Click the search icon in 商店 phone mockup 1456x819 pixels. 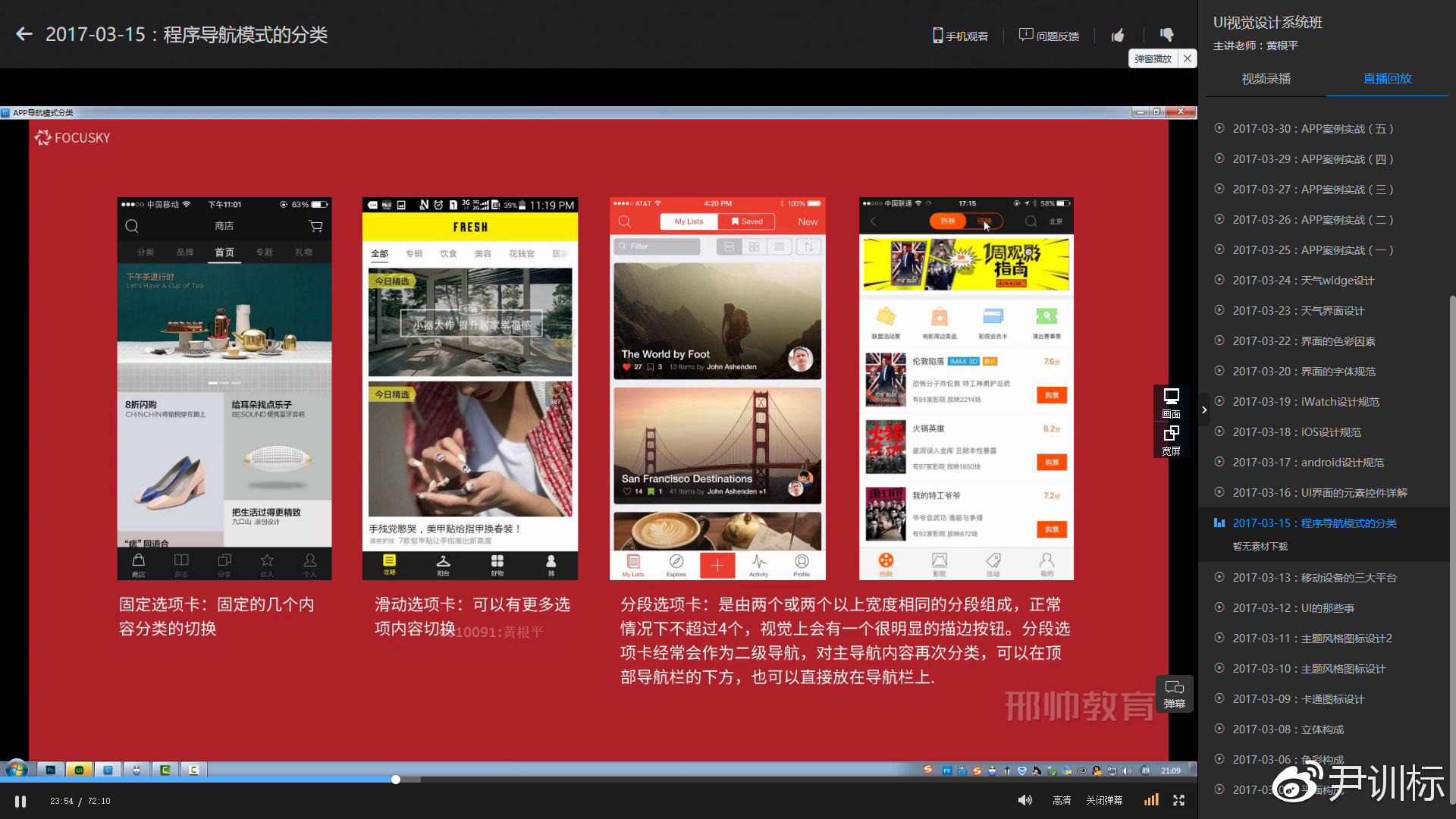(132, 226)
